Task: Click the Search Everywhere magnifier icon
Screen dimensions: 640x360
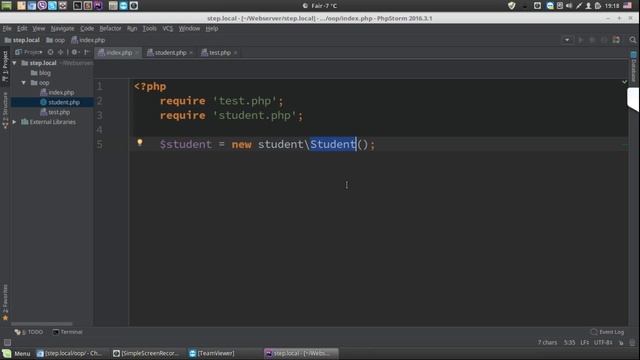Action: click(633, 40)
